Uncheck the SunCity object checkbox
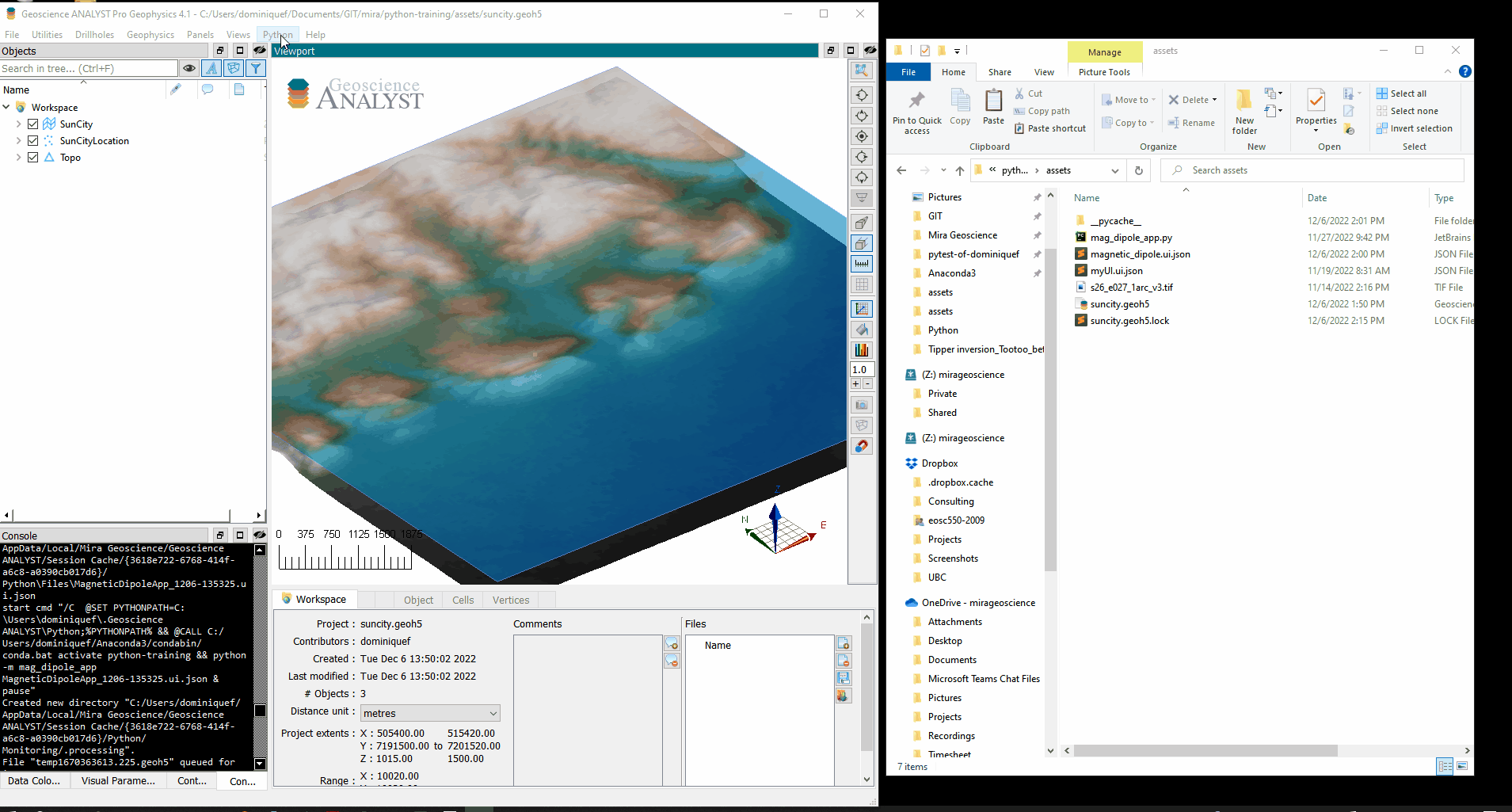This screenshot has width=1512, height=812. pos(33,124)
